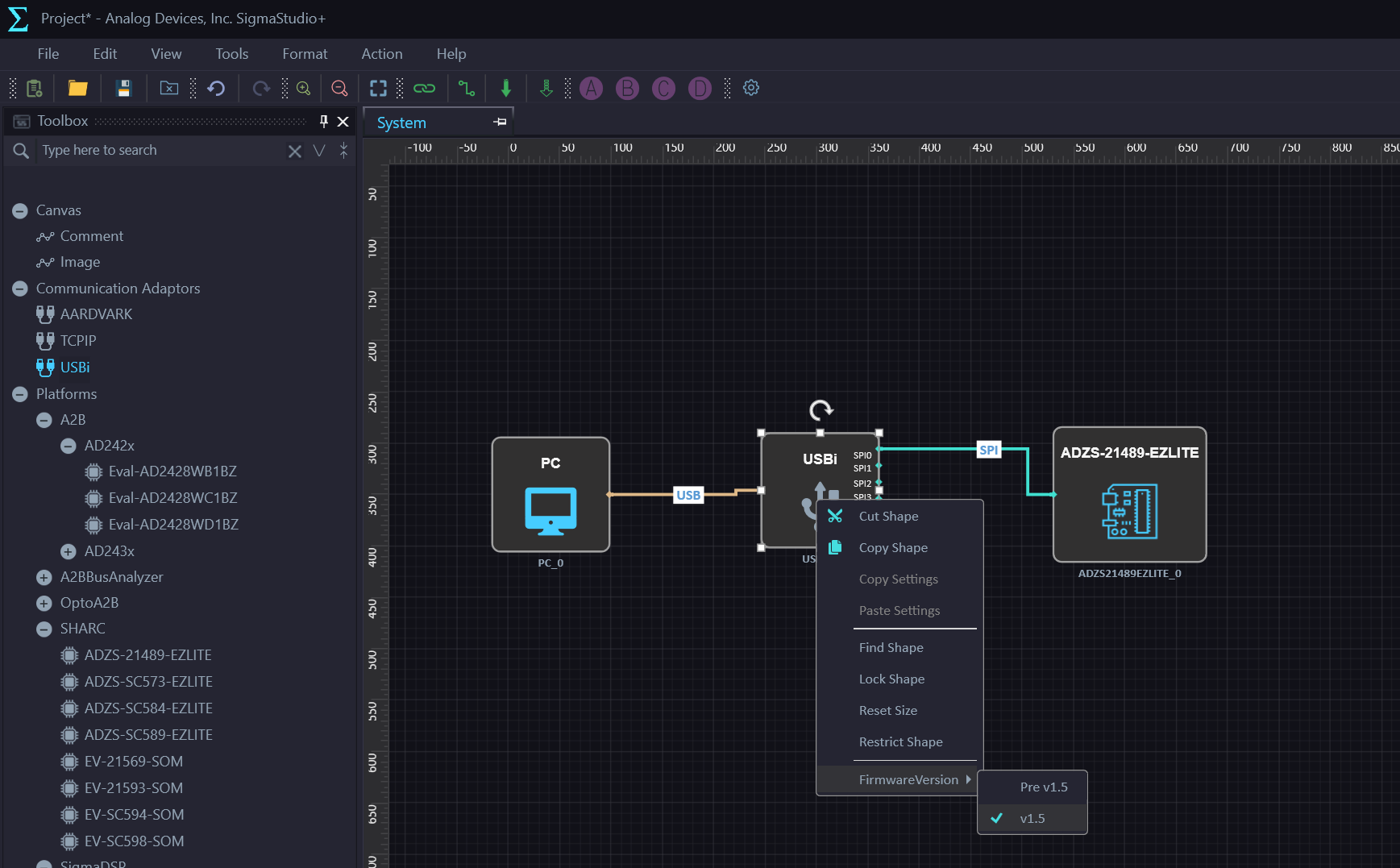
Task: Select Pre v1.5 firmware version
Action: point(1032,787)
